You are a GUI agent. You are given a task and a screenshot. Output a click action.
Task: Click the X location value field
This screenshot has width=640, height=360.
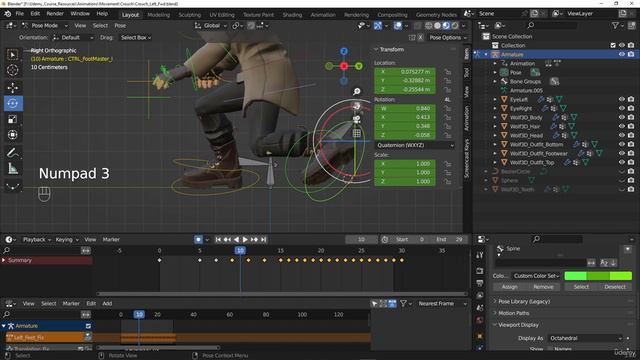pyautogui.click(x=405, y=72)
